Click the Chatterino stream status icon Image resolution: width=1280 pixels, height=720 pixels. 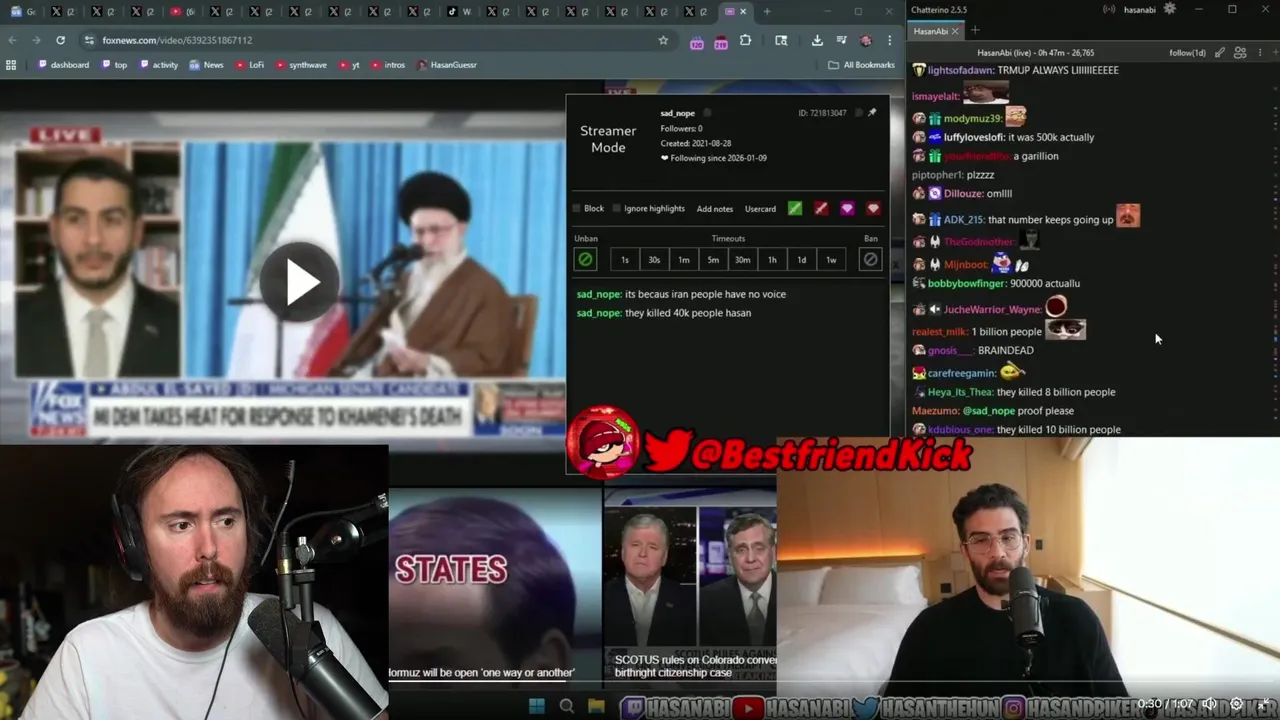[x=1109, y=9]
